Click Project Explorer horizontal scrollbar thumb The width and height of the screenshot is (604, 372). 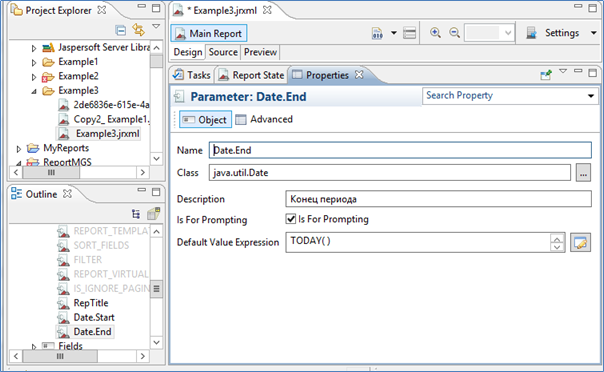[x=51, y=173]
